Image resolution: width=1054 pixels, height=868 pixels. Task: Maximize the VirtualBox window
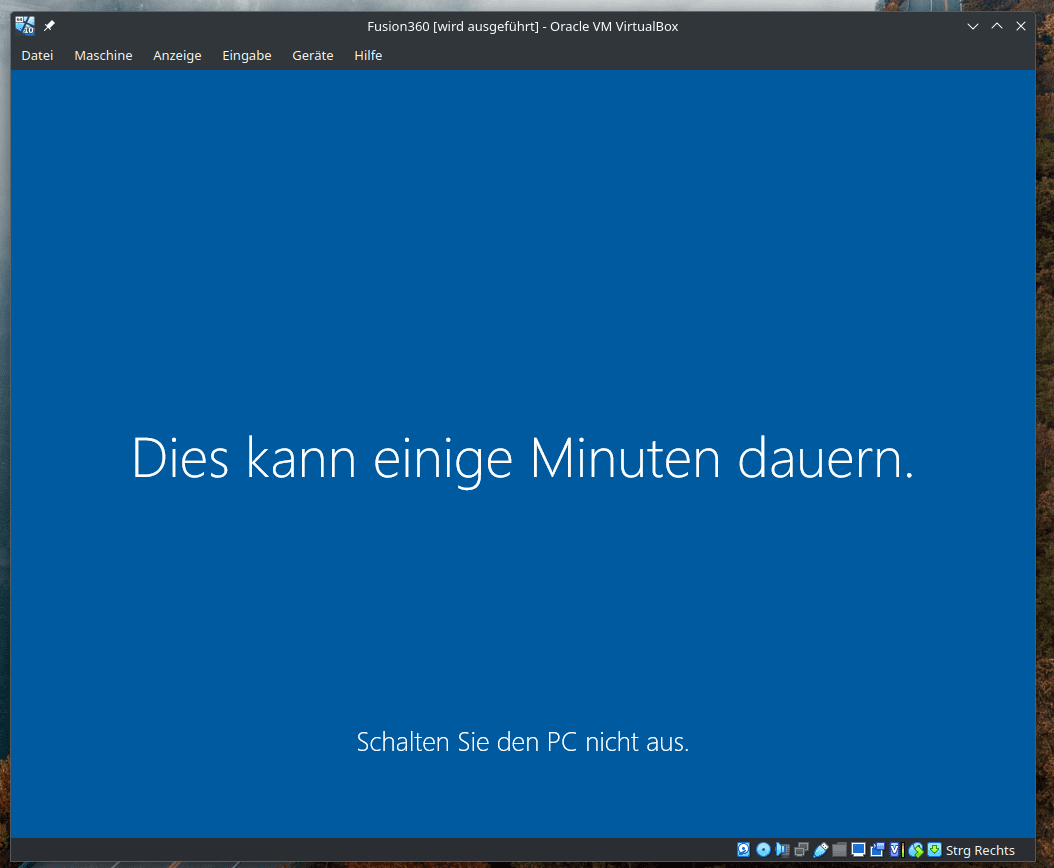[997, 26]
